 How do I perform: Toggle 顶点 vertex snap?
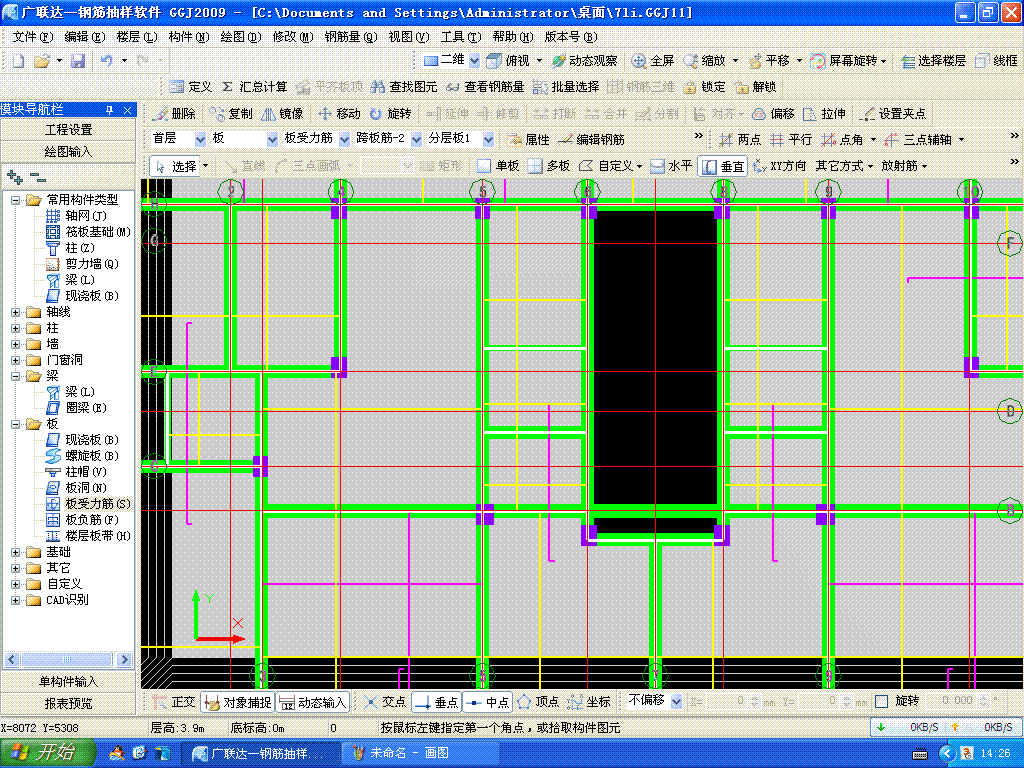pyautogui.click(x=538, y=702)
